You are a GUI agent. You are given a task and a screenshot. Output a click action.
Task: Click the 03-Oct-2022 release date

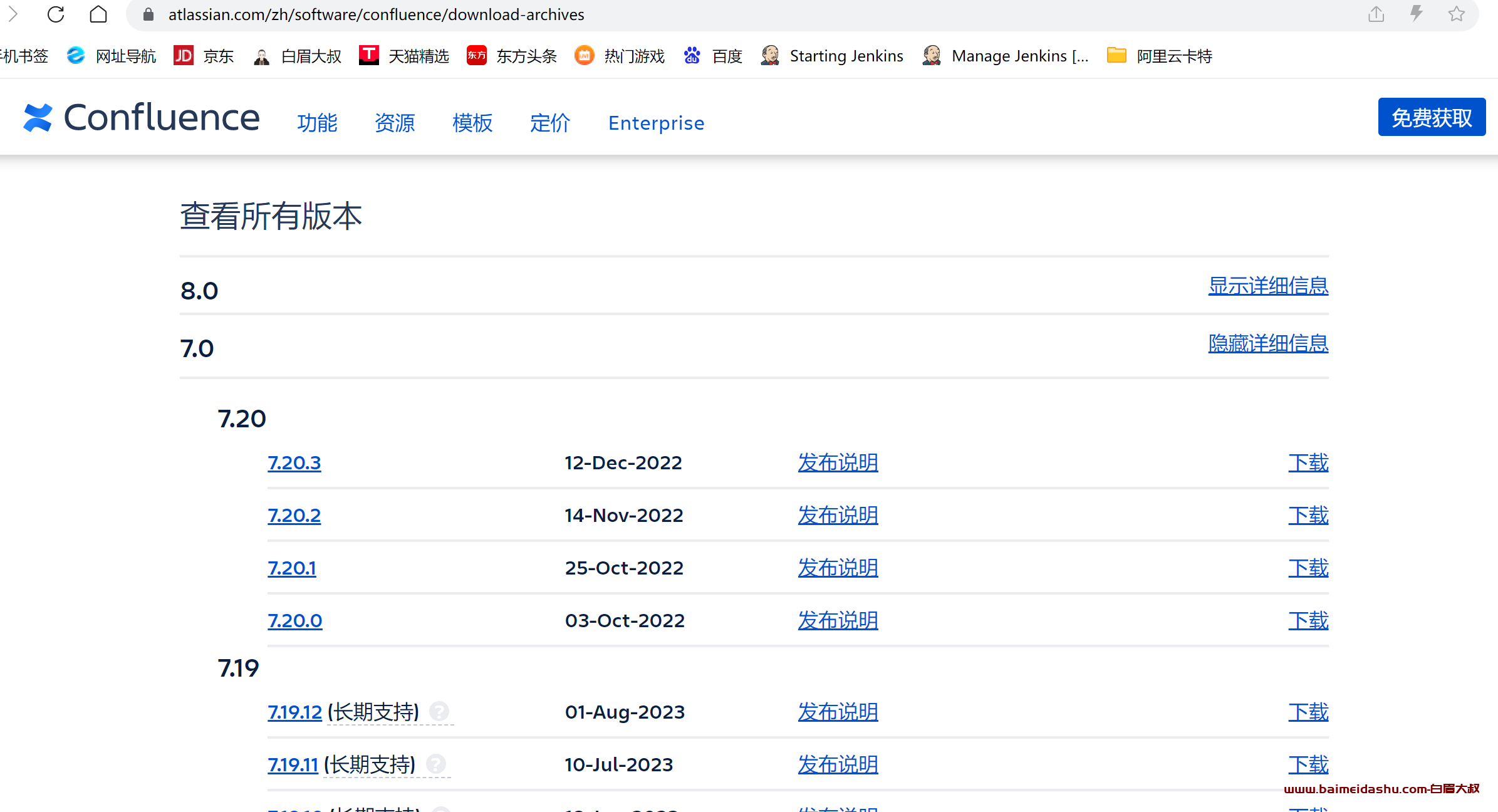point(625,620)
